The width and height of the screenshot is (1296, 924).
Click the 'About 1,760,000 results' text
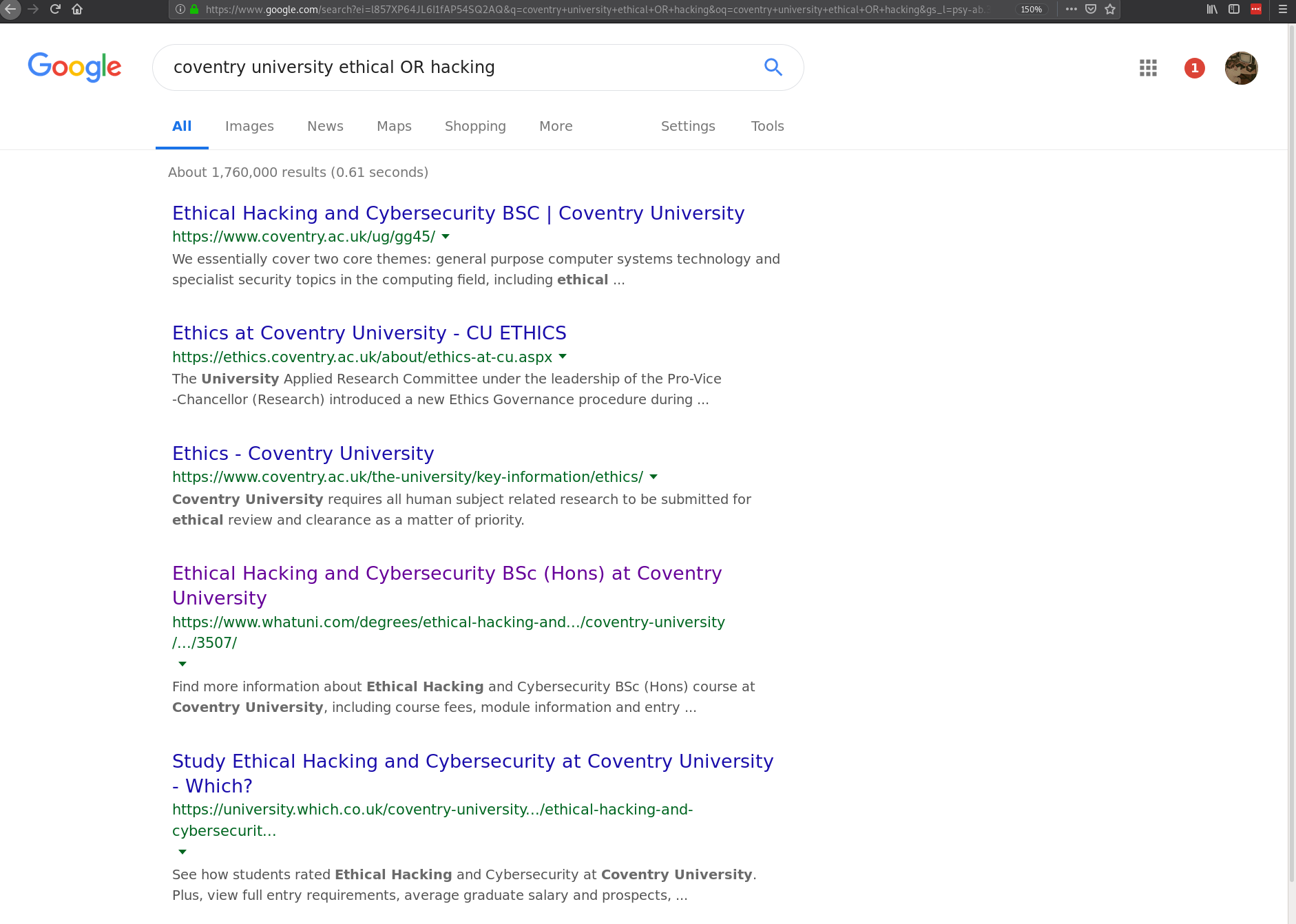(x=298, y=172)
